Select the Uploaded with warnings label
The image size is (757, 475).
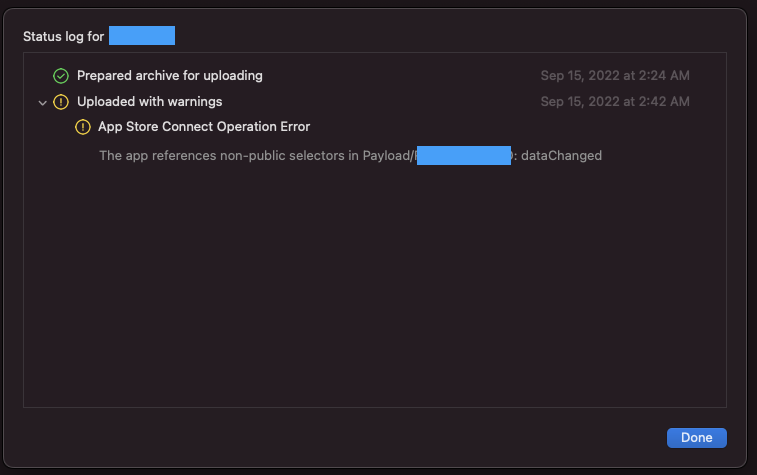[x=149, y=102]
